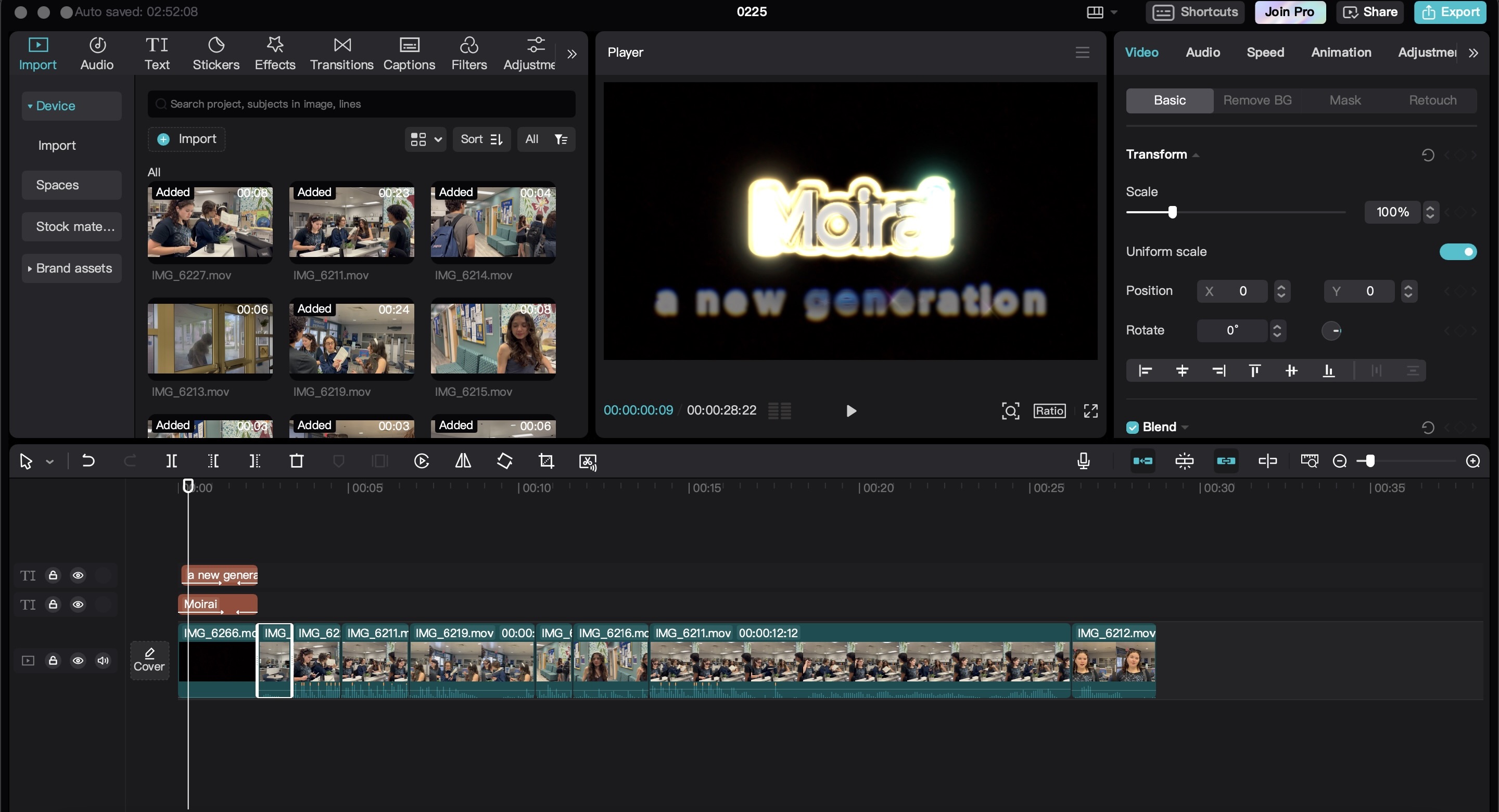Viewport: 1499px width, 812px height.
Task: Click the Export button
Action: 1450,12
